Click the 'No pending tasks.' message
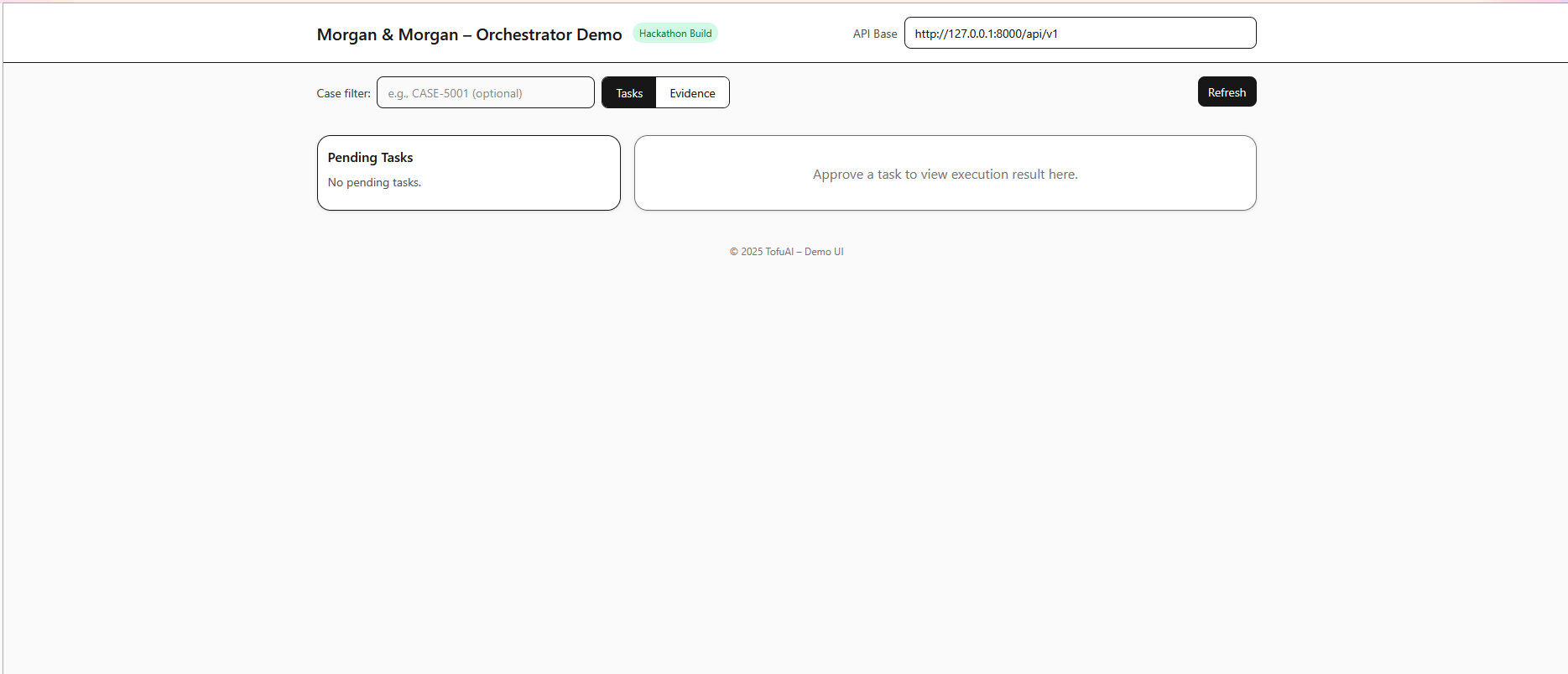 (x=374, y=183)
